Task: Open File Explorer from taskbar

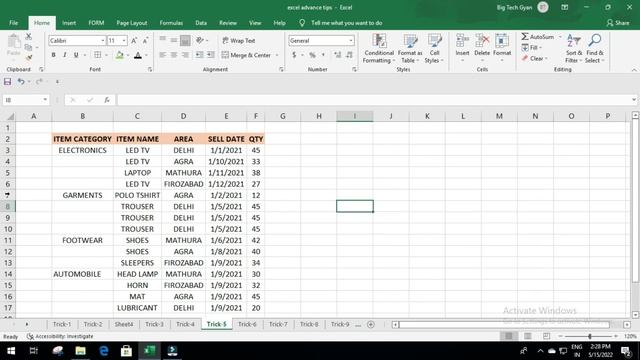Action: point(80,351)
